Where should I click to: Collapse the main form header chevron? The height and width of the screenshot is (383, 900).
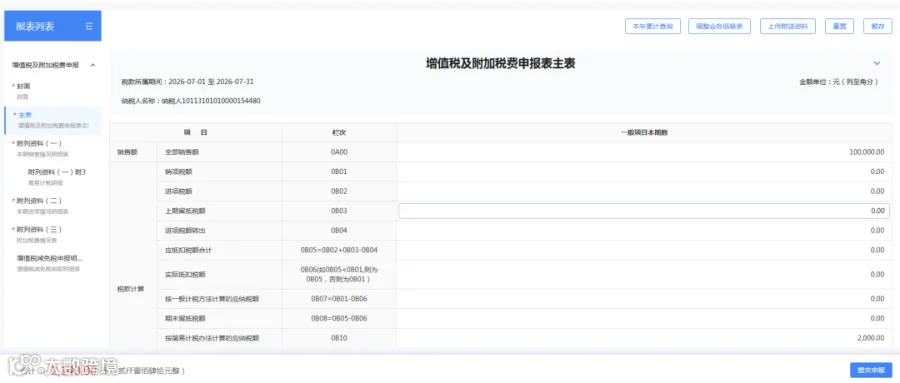pos(876,63)
